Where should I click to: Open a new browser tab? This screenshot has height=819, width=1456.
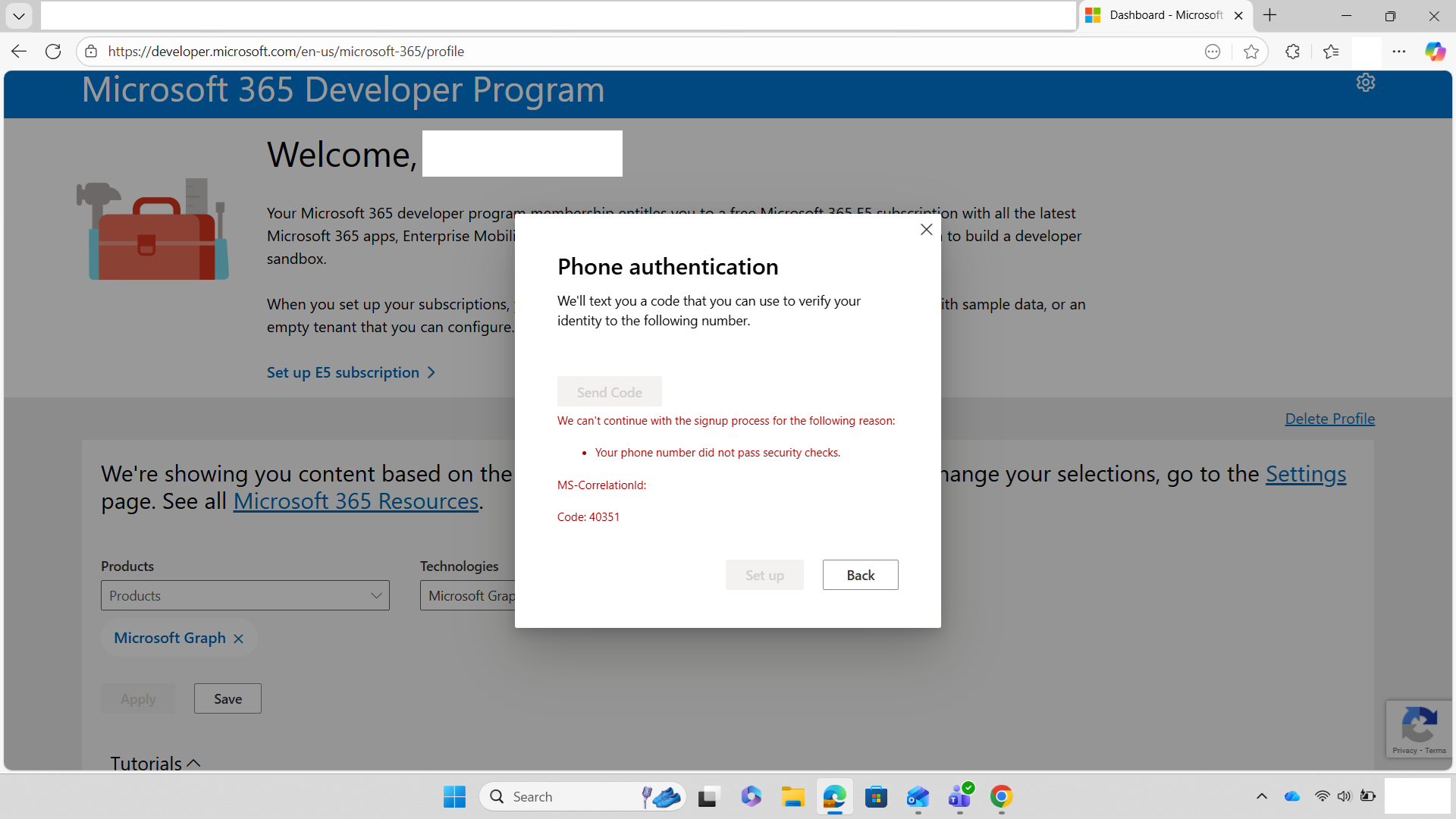click(1270, 15)
